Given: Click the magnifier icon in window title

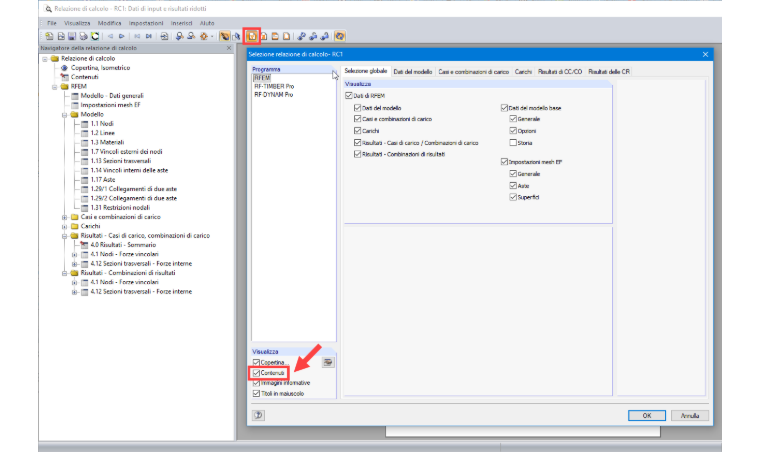Looking at the screenshot, I should (x=48, y=9).
